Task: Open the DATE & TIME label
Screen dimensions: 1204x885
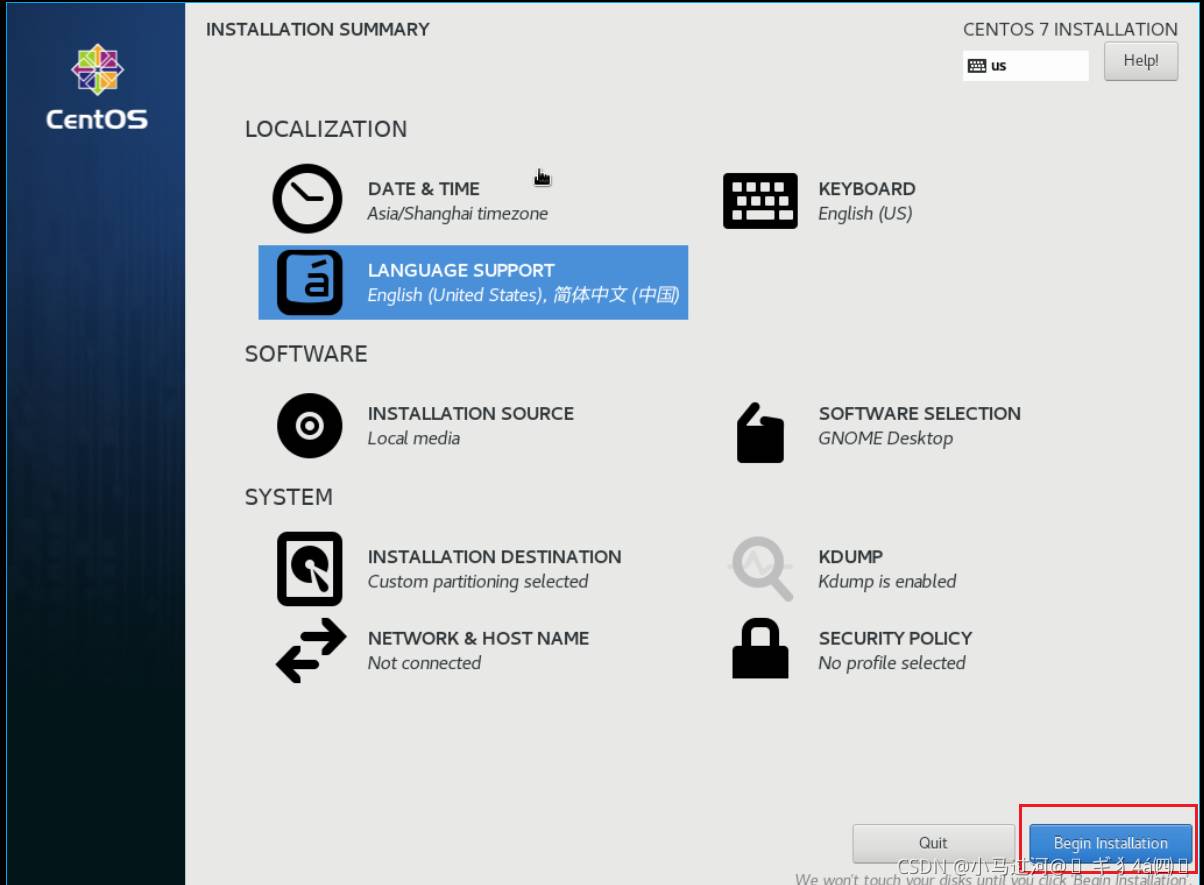Action: [x=423, y=189]
